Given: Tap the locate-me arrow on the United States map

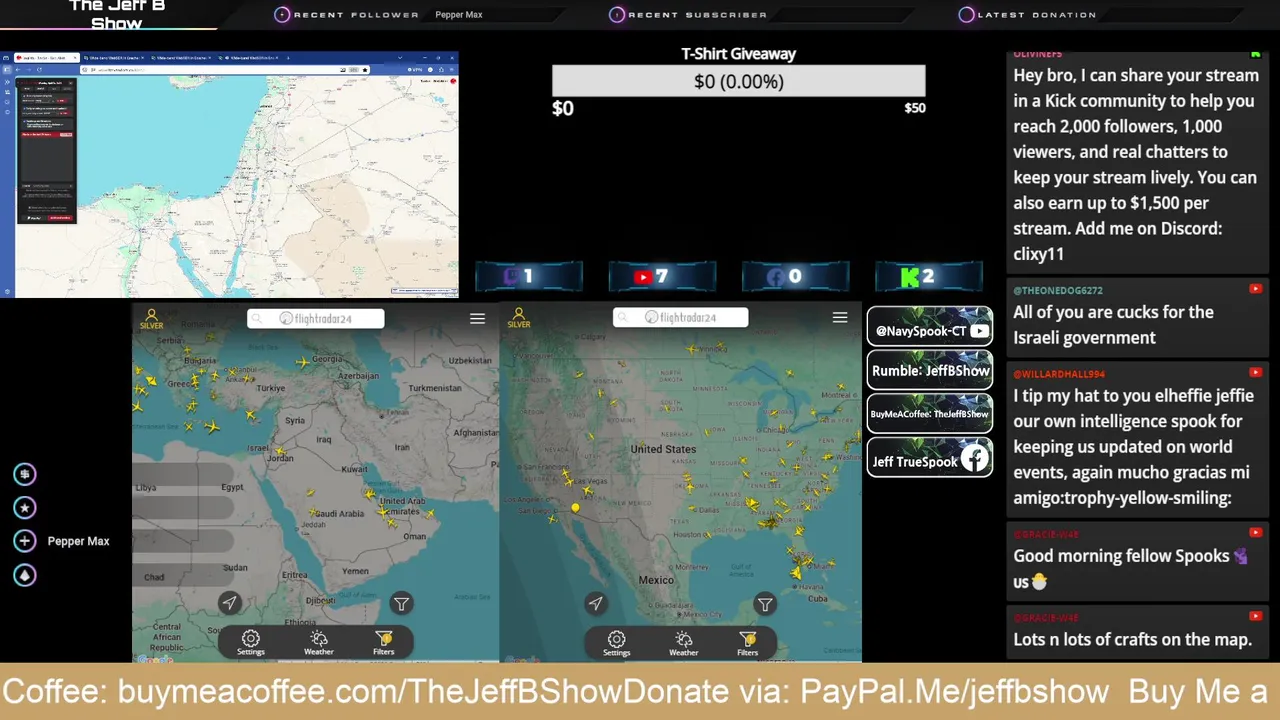Looking at the screenshot, I should click(596, 602).
